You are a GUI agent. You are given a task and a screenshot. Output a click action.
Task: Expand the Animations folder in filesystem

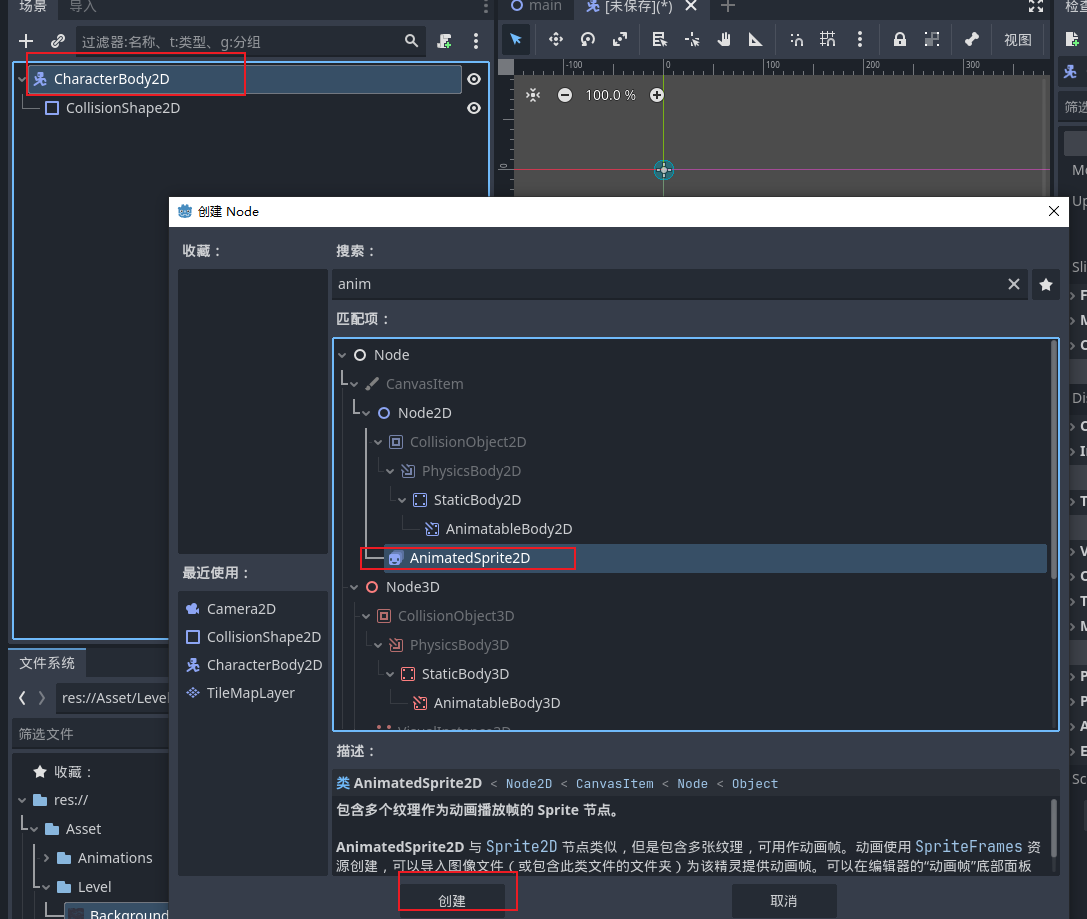46,858
